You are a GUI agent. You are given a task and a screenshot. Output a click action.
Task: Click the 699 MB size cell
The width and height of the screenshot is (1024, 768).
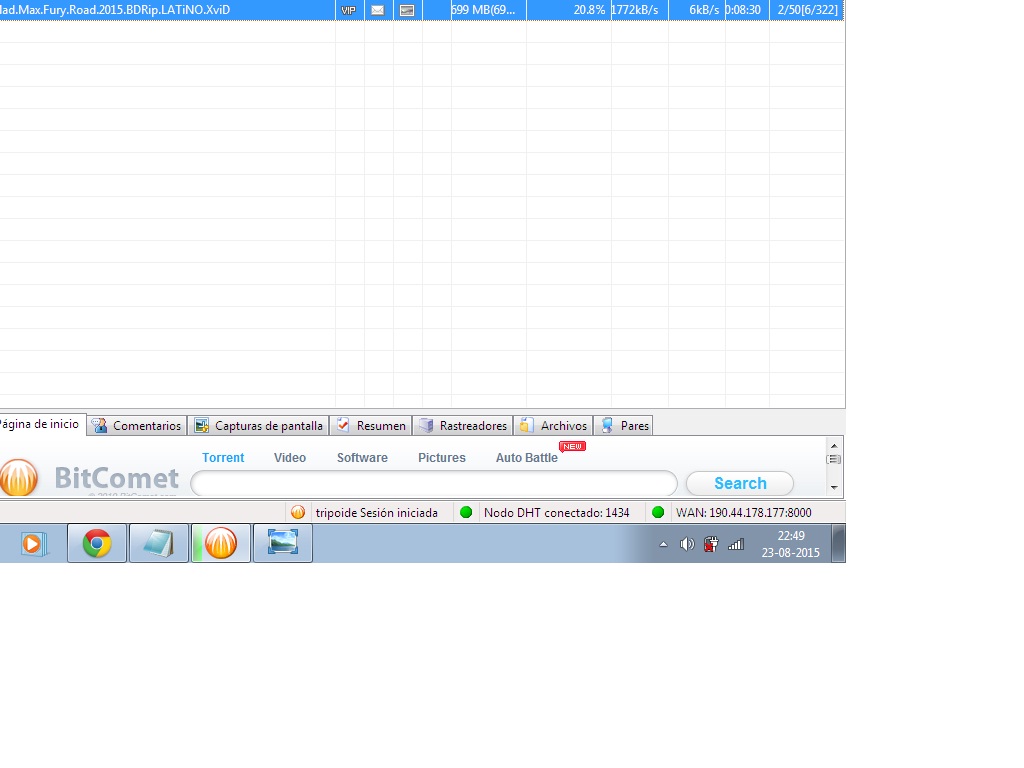pyautogui.click(x=483, y=10)
